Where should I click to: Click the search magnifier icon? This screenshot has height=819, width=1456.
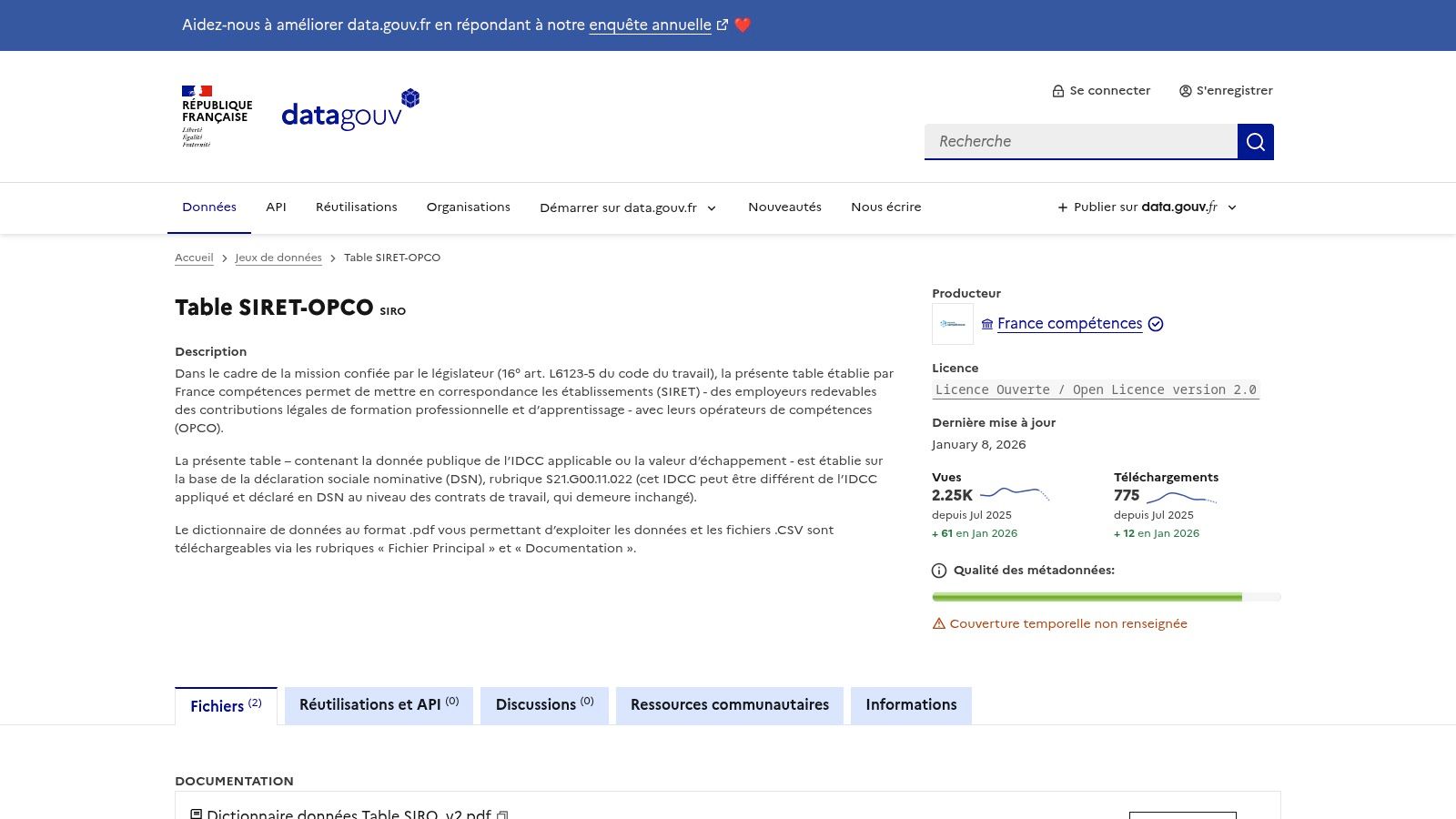click(x=1256, y=141)
